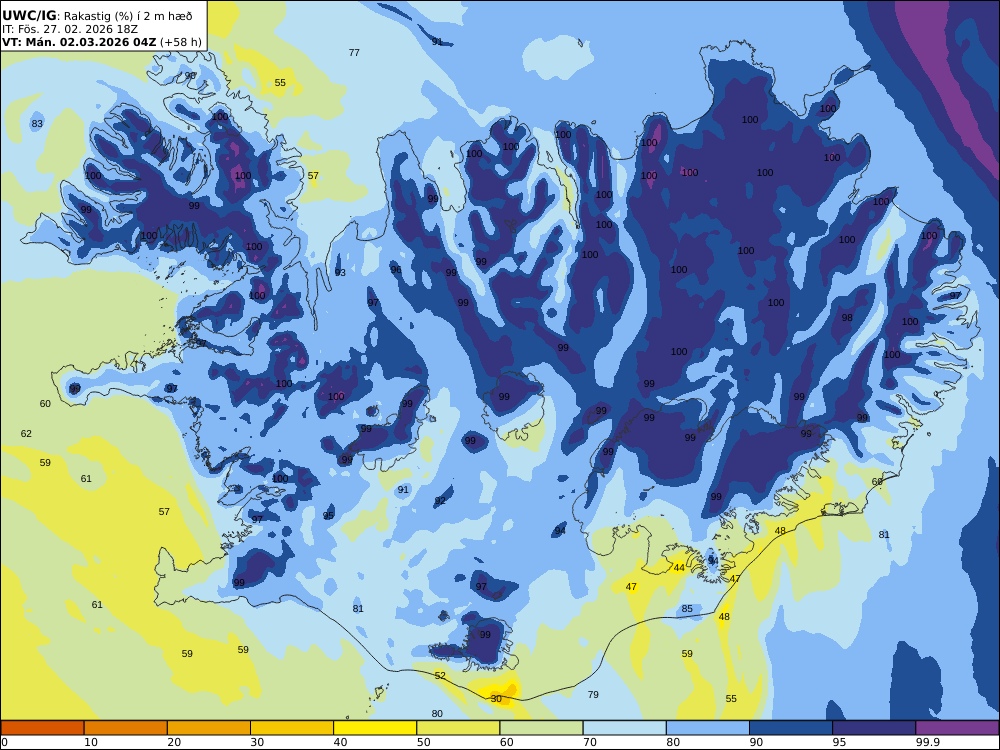Choose the 90–95 dark blue legend swatch
The image size is (1000, 750).
tap(791, 728)
